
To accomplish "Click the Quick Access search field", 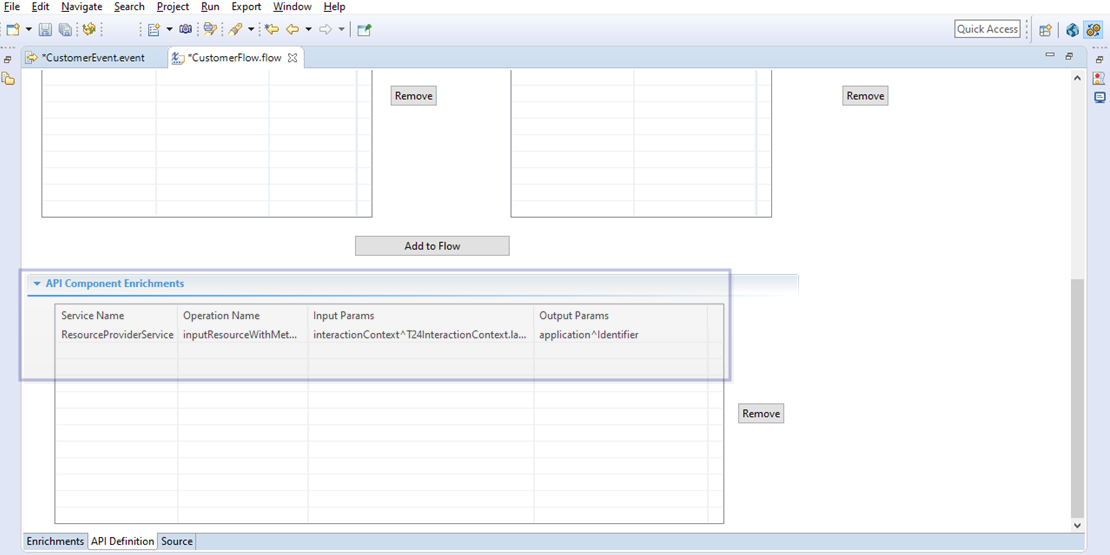I will tap(987, 29).
